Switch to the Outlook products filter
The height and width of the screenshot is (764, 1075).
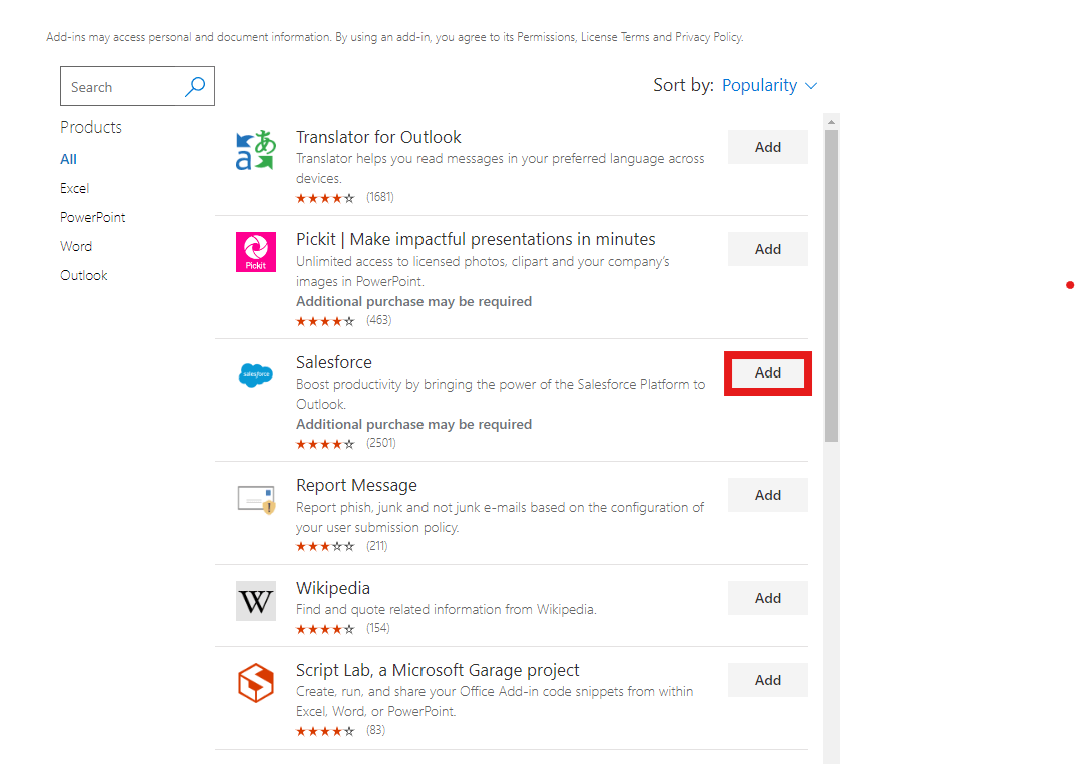coord(83,274)
